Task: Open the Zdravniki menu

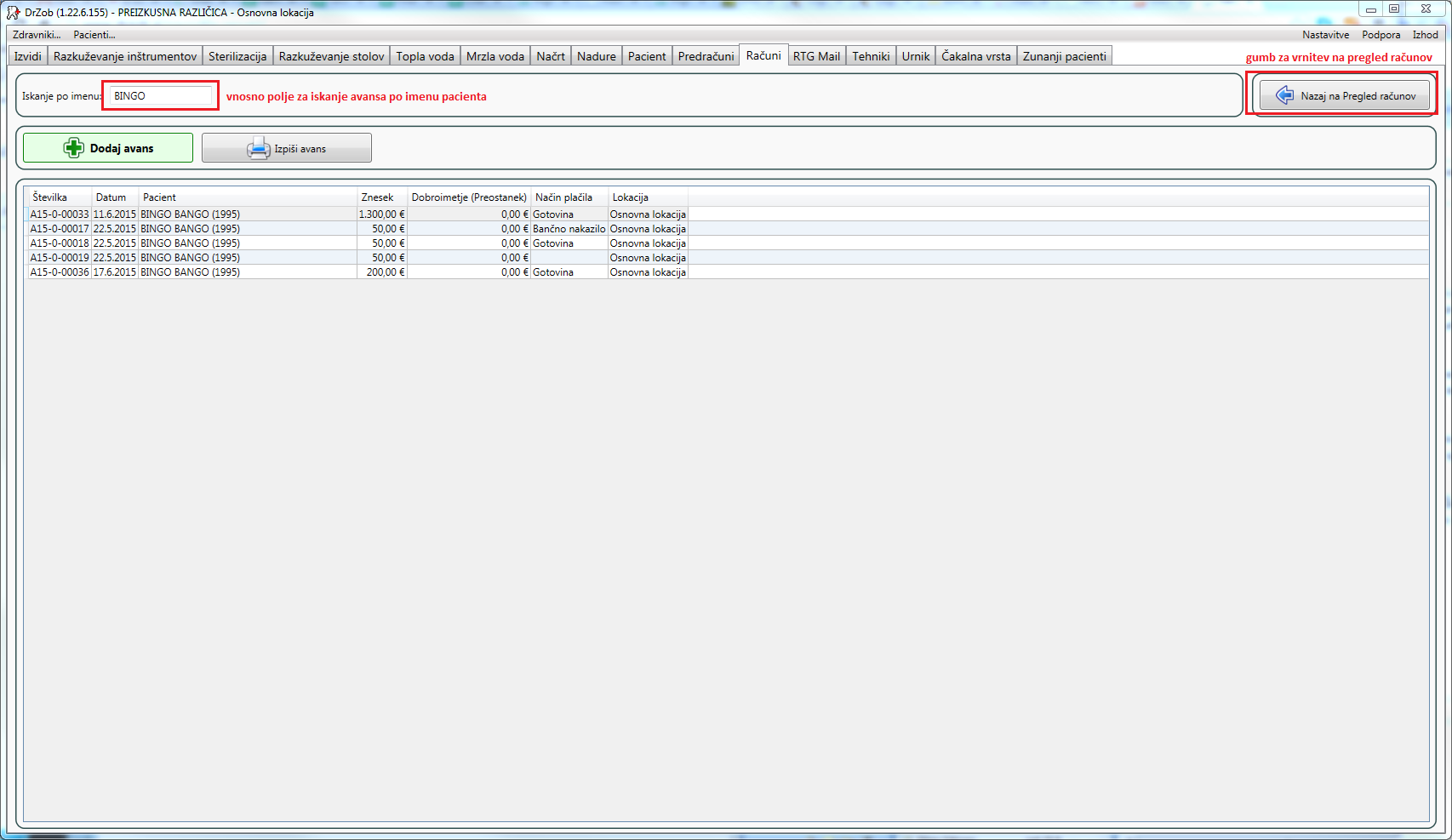Action: tap(37, 35)
